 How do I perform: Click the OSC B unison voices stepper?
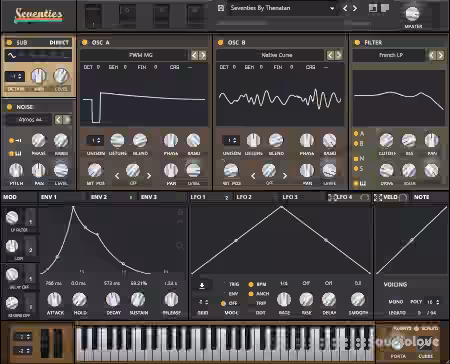[x=231, y=140]
